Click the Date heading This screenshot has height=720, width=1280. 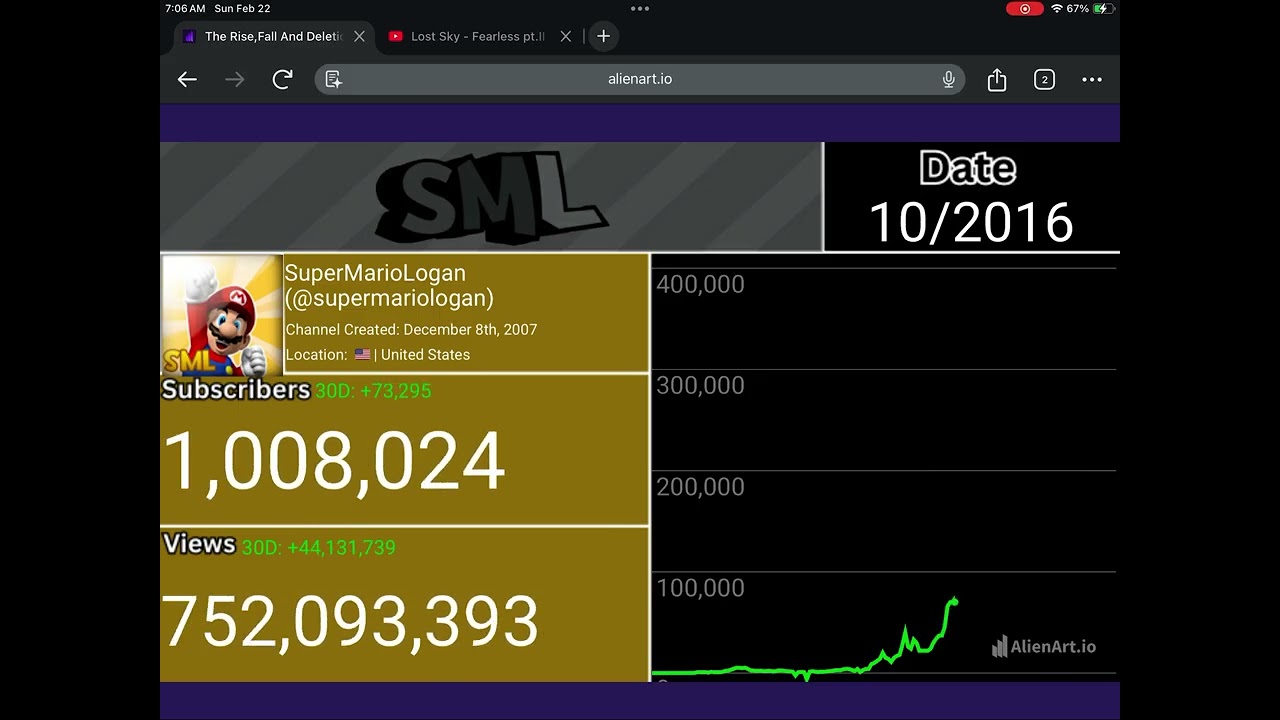click(968, 168)
